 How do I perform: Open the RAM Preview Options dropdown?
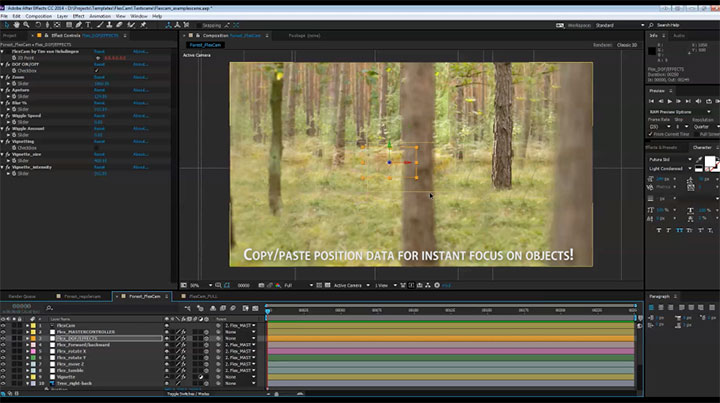tap(680, 112)
